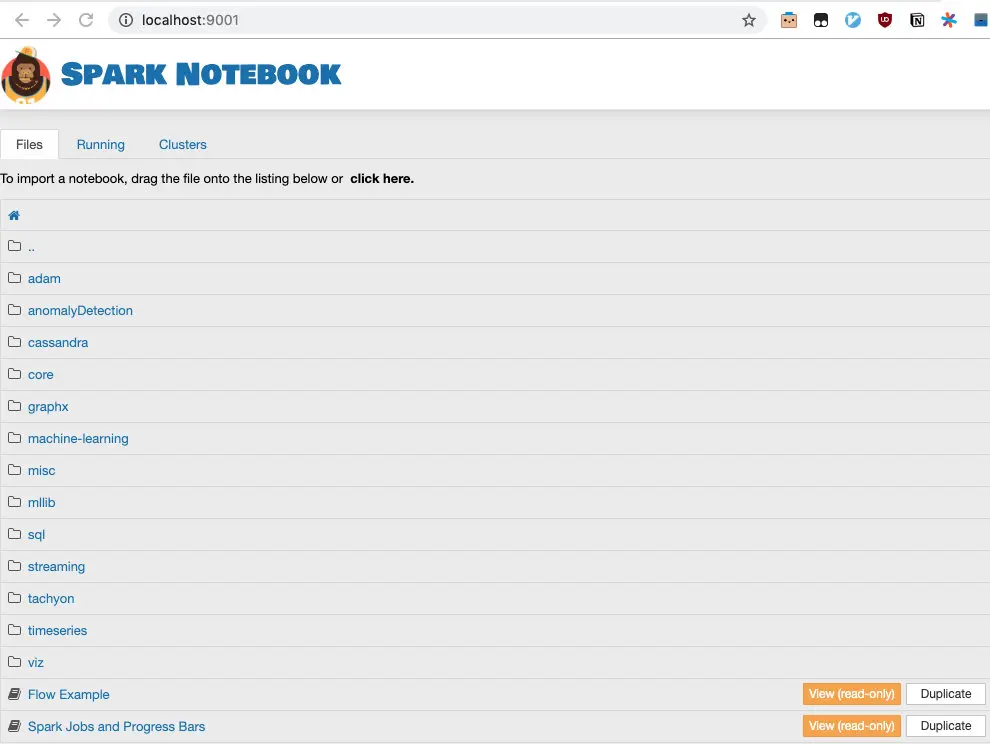Open the cassandra folder
This screenshot has width=990, height=744.
coord(58,343)
